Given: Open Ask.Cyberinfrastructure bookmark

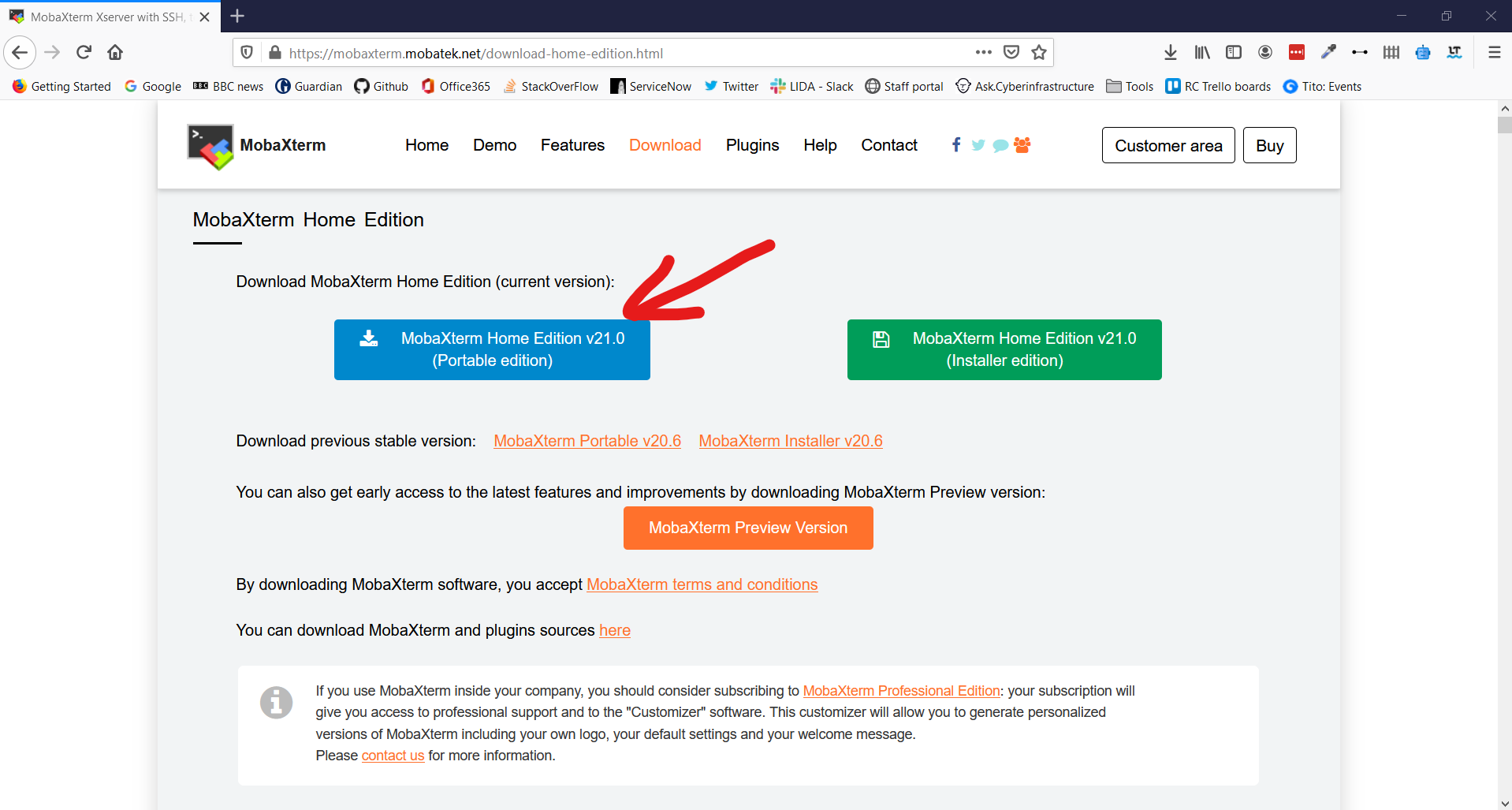Looking at the screenshot, I should [x=1024, y=87].
